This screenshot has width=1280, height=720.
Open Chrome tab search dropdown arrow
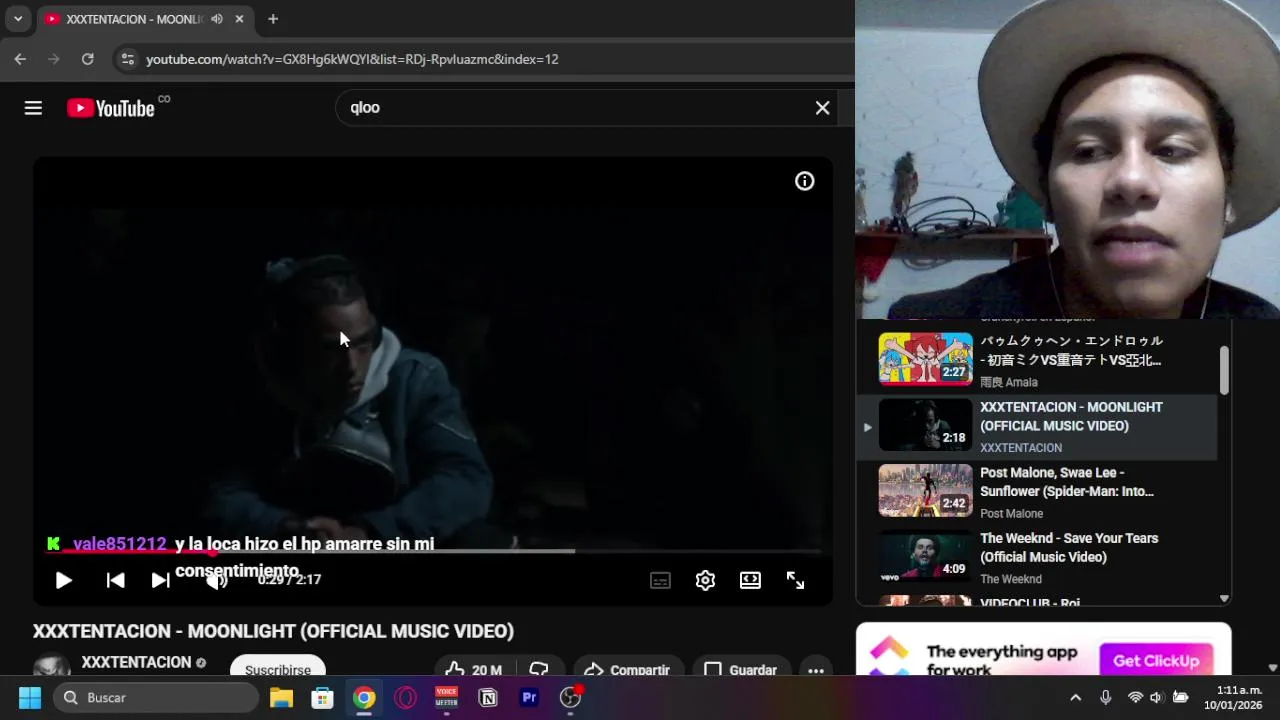18,19
